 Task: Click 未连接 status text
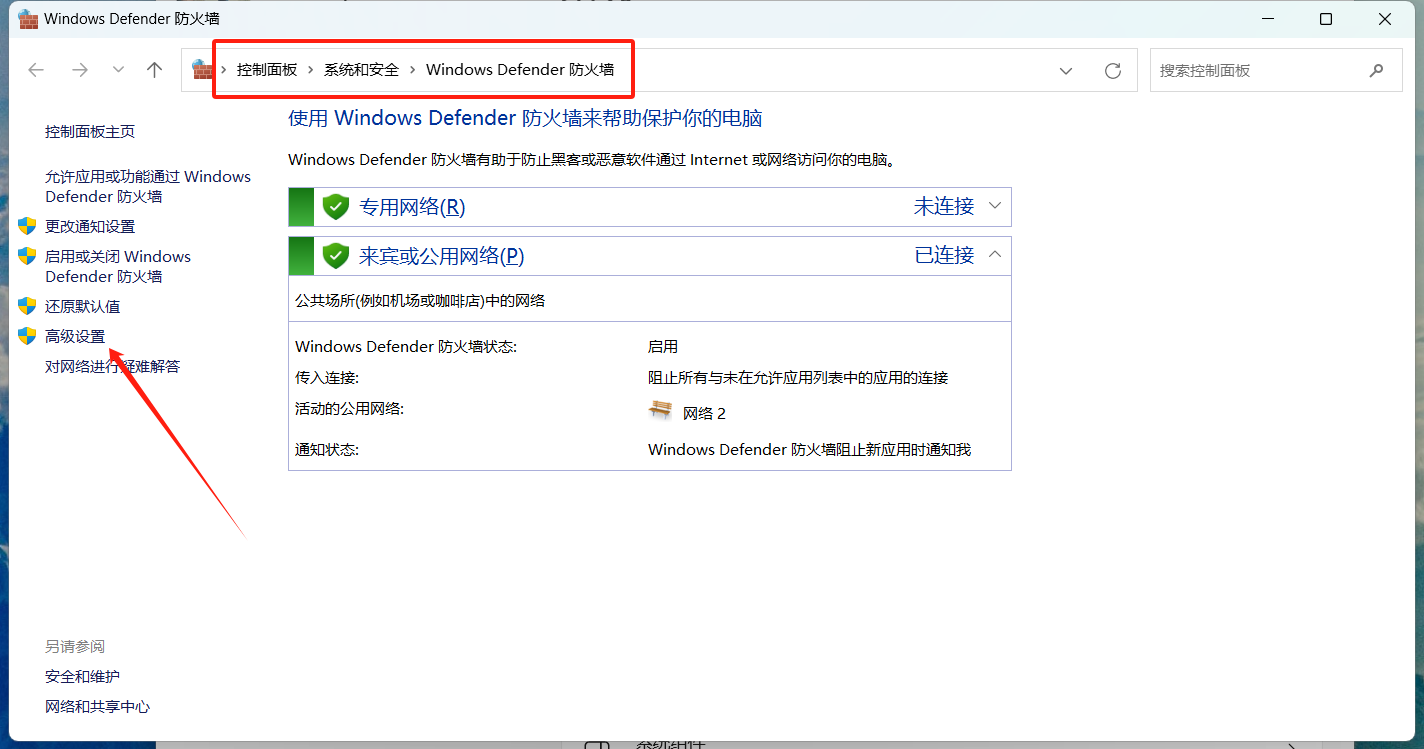[944, 206]
